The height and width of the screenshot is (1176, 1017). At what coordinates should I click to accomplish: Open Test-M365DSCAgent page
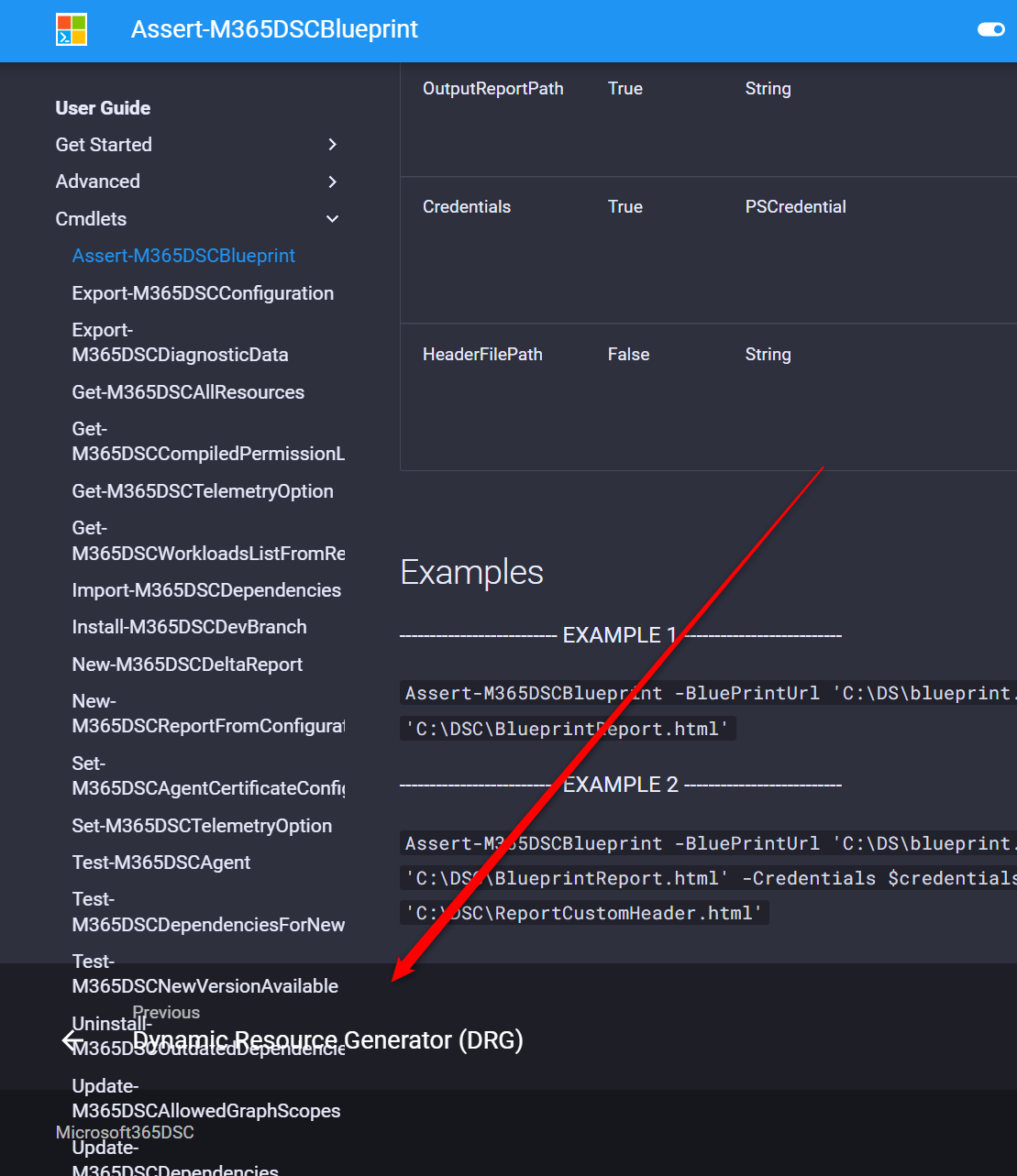tap(161, 863)
